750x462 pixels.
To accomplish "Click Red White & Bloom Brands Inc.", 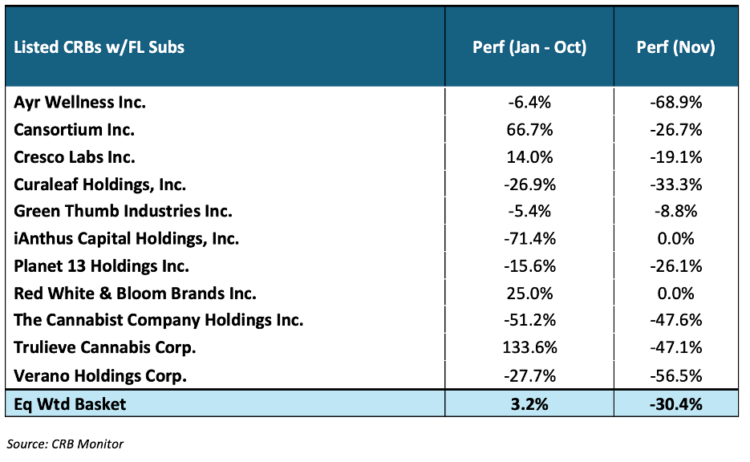I will click(136, 293).
